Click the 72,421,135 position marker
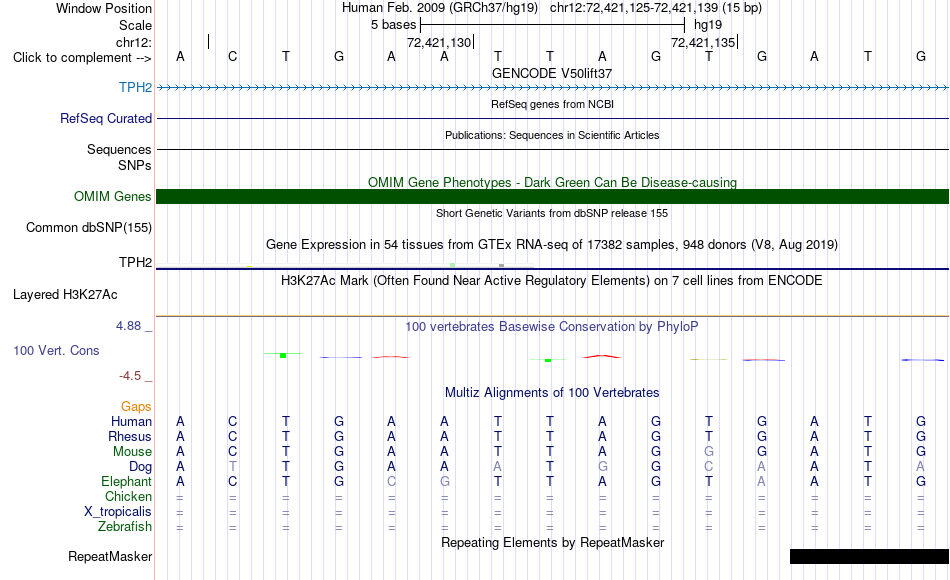Image resolution: width=950 pixels, height=580 pixels. (x=703, y=42)
